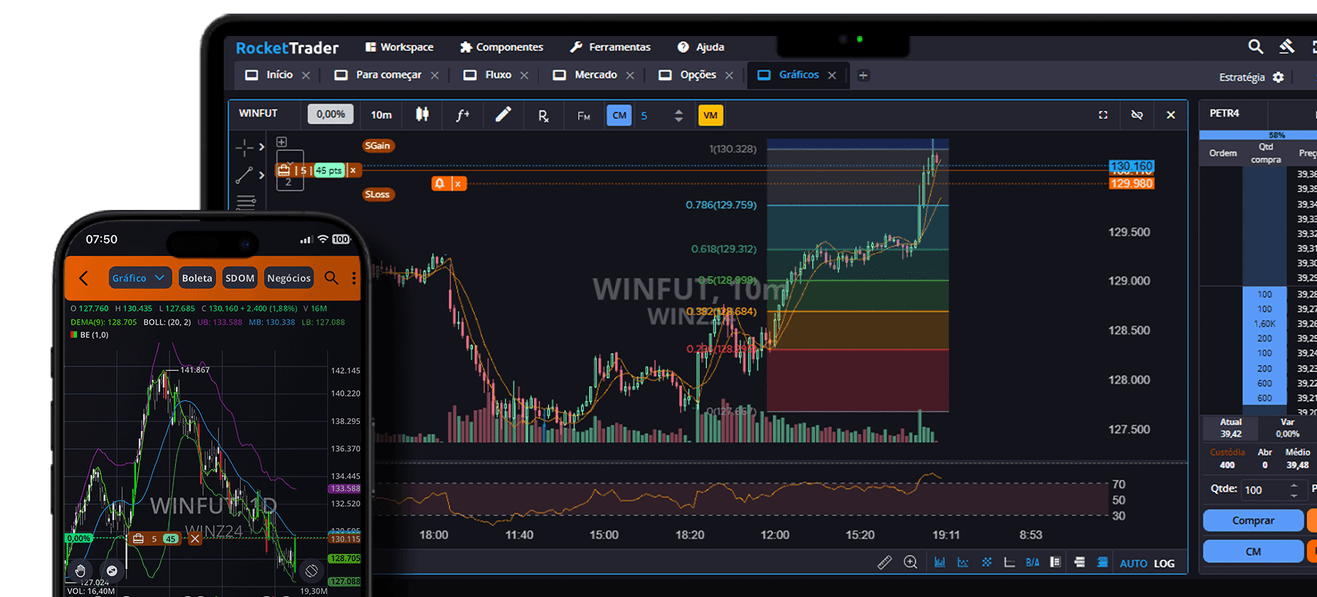Add a new workspace tab

click(x=863, y=75)
